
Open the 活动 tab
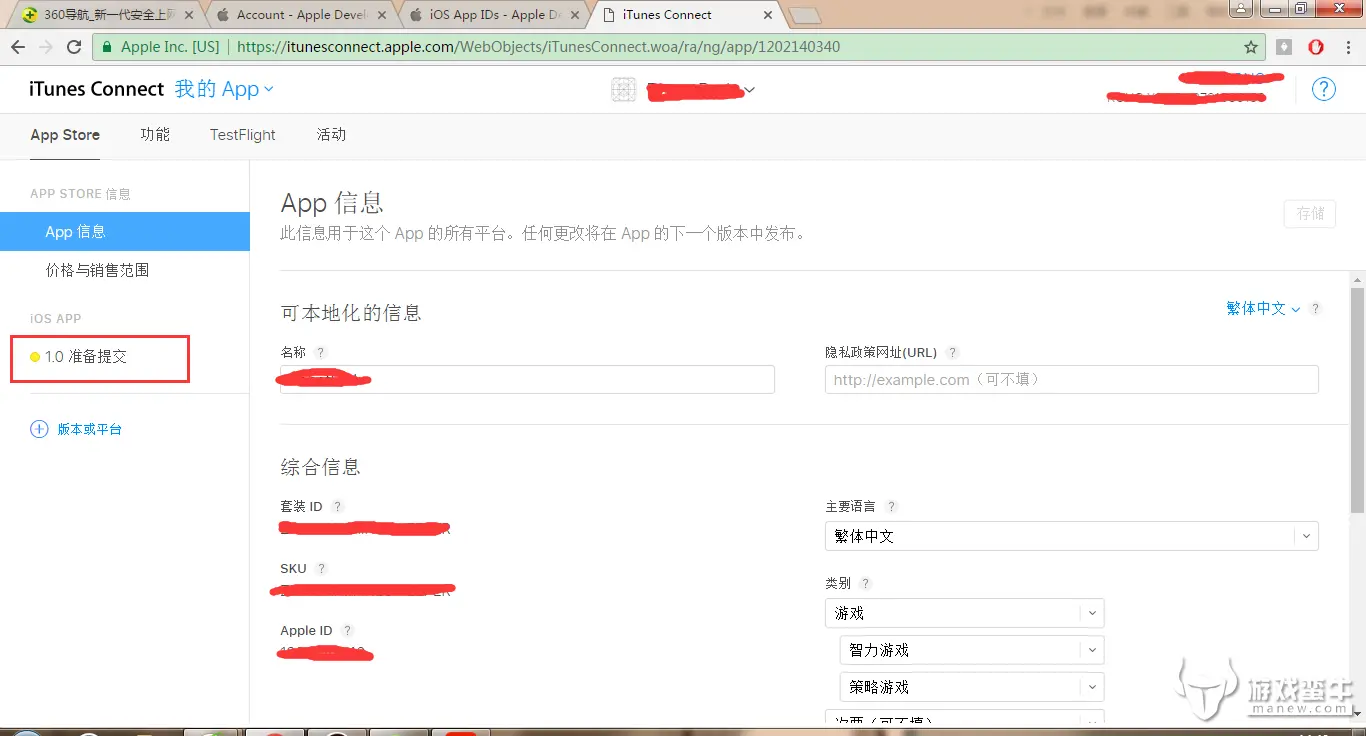point(331,135)
